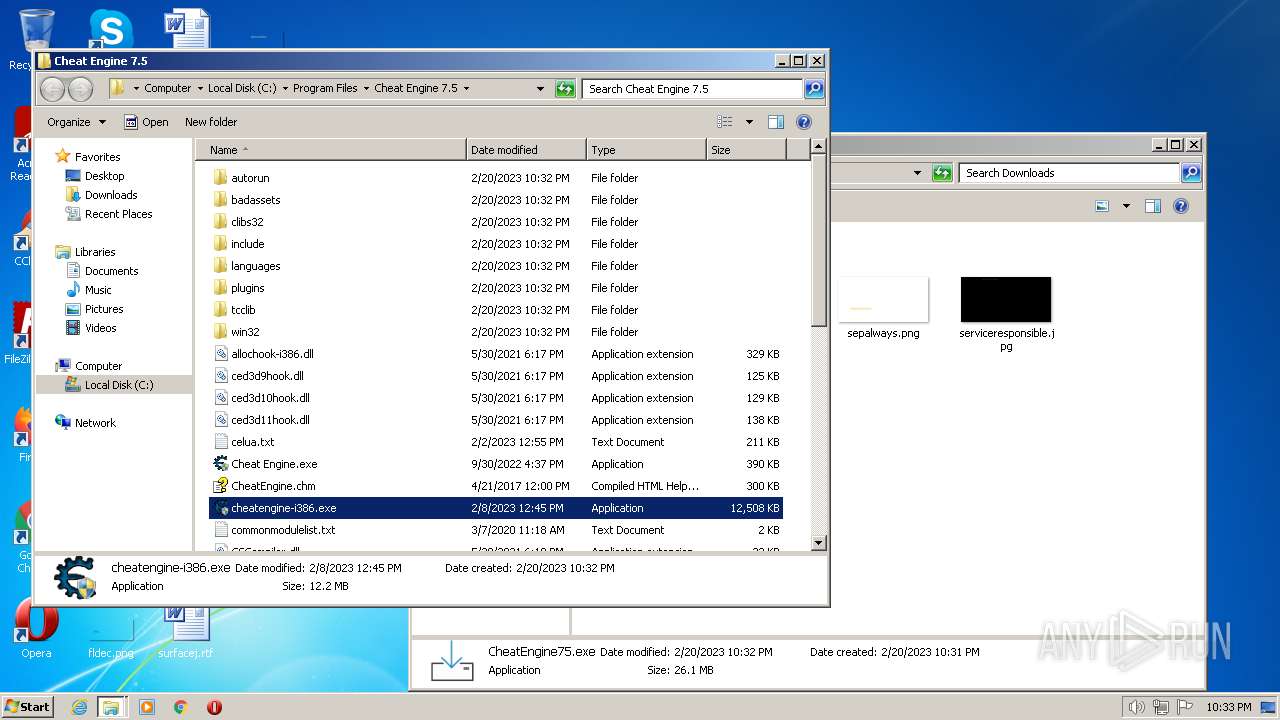The width and height of the screenshot is (1280, 720).
Task: Expand the Cheat Engine 7.5 breadcrumb arrow
Action: click(x=466, y=88)
